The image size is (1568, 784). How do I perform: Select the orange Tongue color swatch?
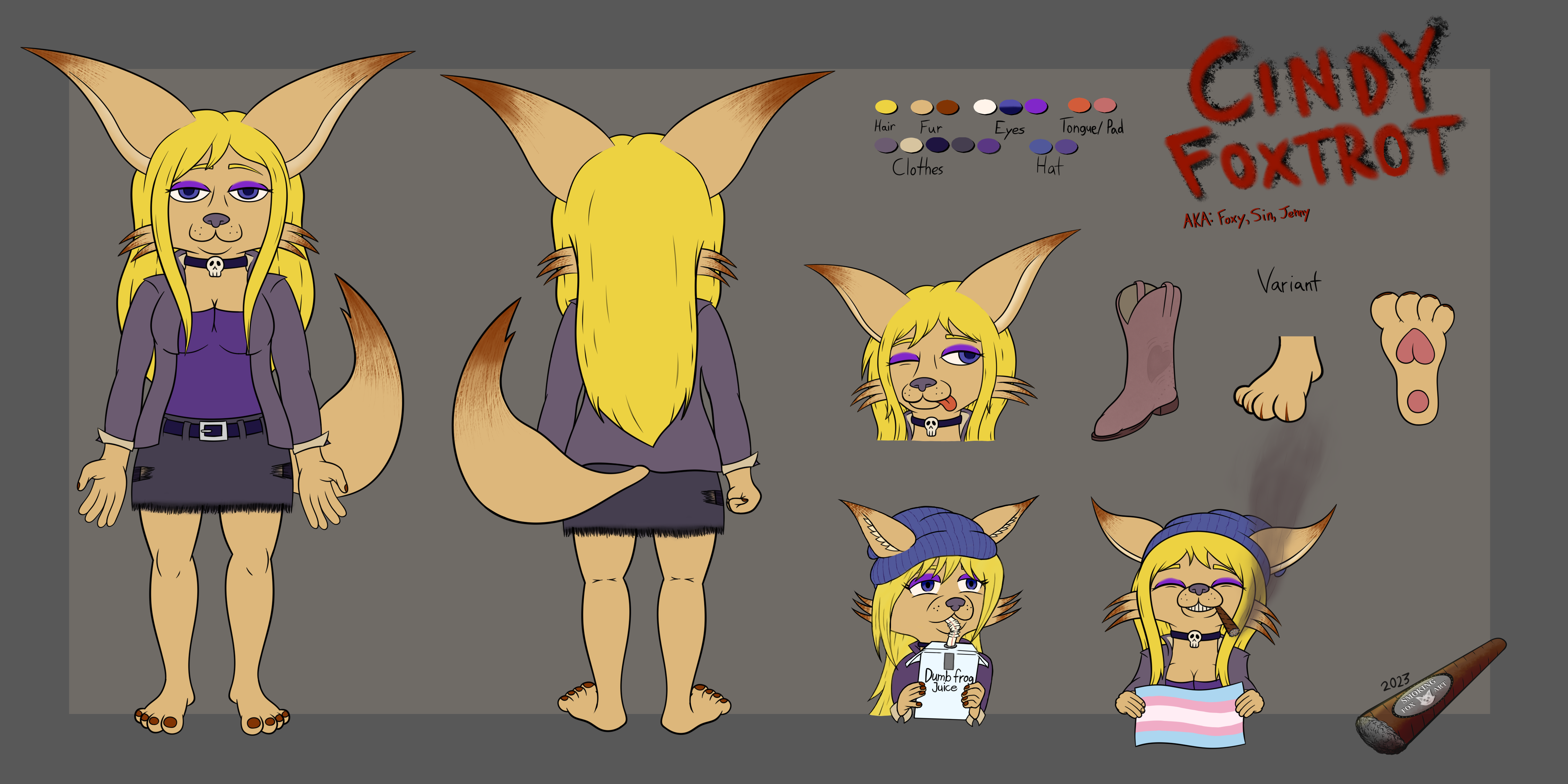(x=1078, y=105)
